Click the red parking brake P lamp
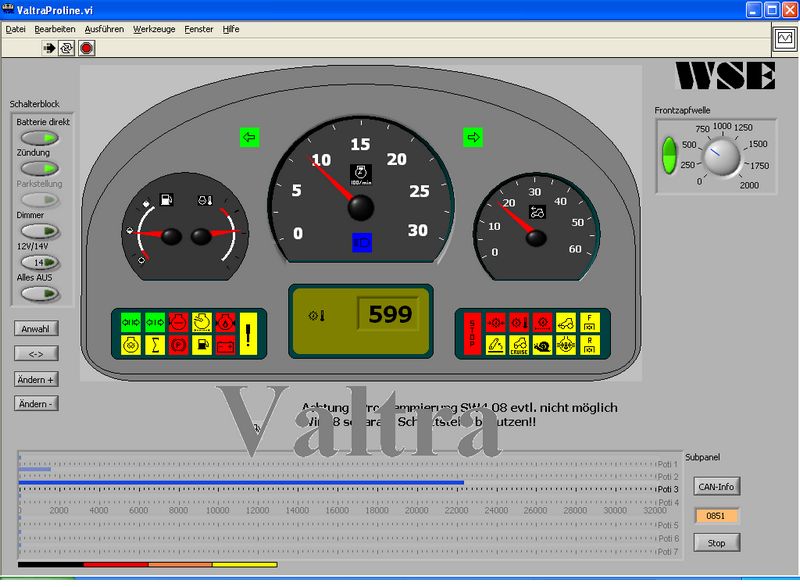Screen dimensions: 800x587 [x=179, y=345]
